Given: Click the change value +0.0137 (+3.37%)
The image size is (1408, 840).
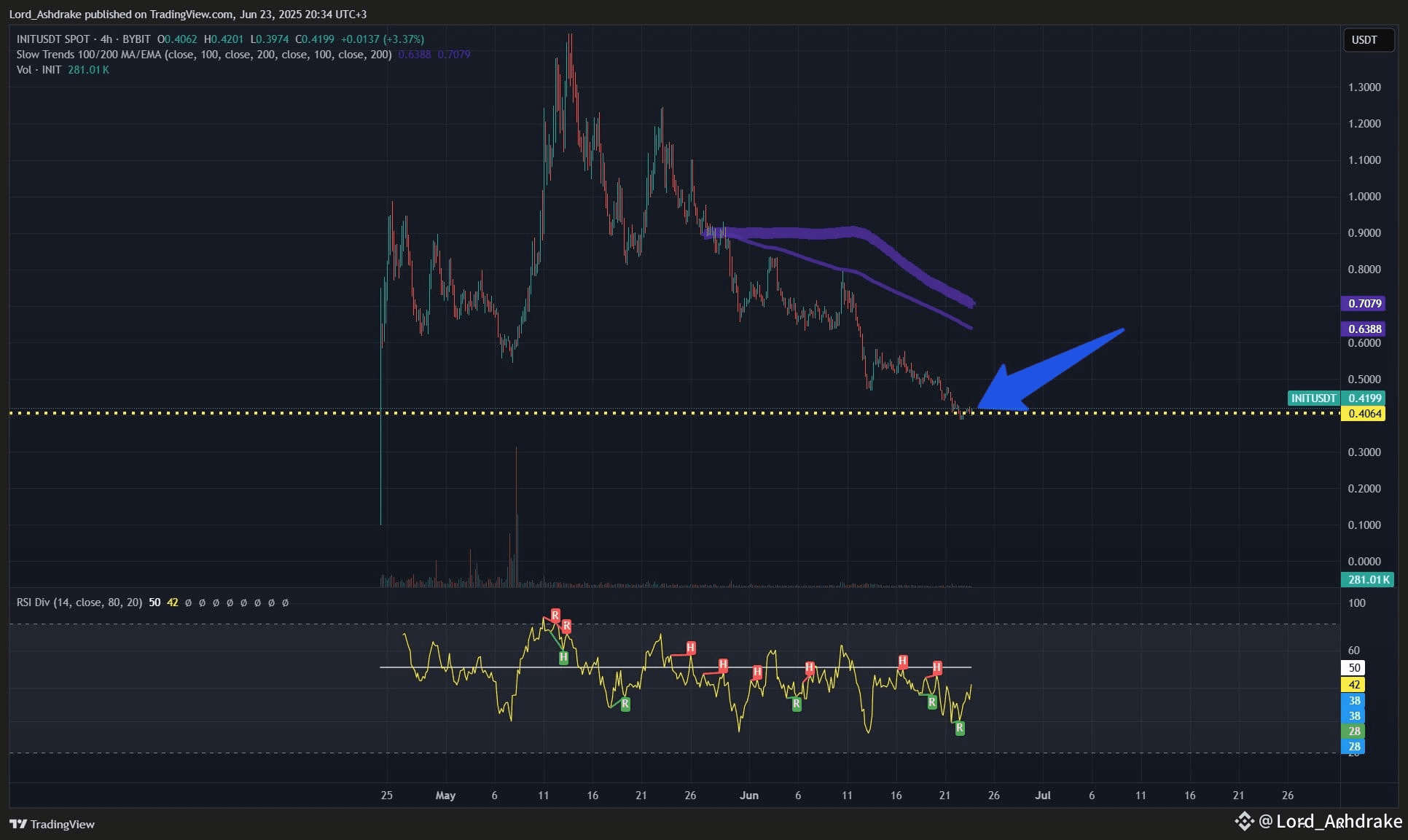Looking at the screenshot, I should tap(383, 39).
